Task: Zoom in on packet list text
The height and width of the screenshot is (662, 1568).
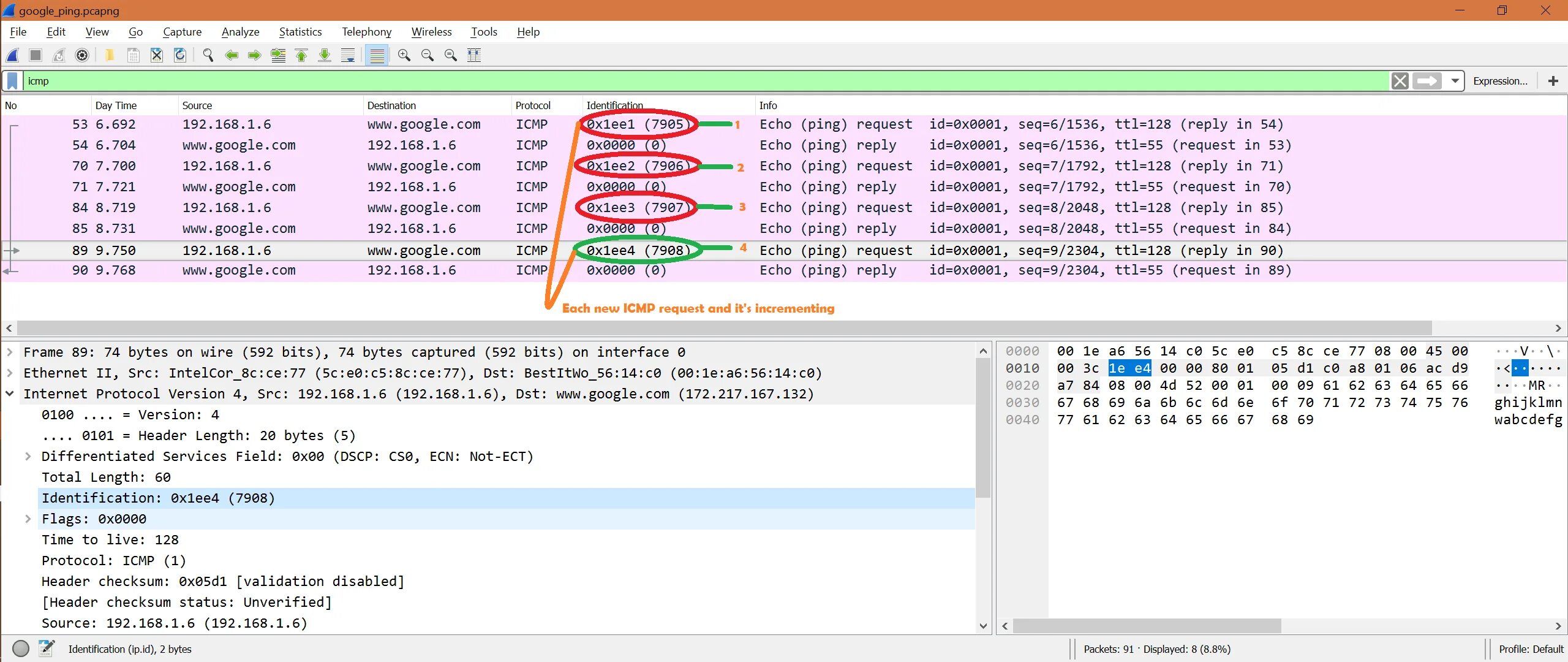Action: pos(404,55)
